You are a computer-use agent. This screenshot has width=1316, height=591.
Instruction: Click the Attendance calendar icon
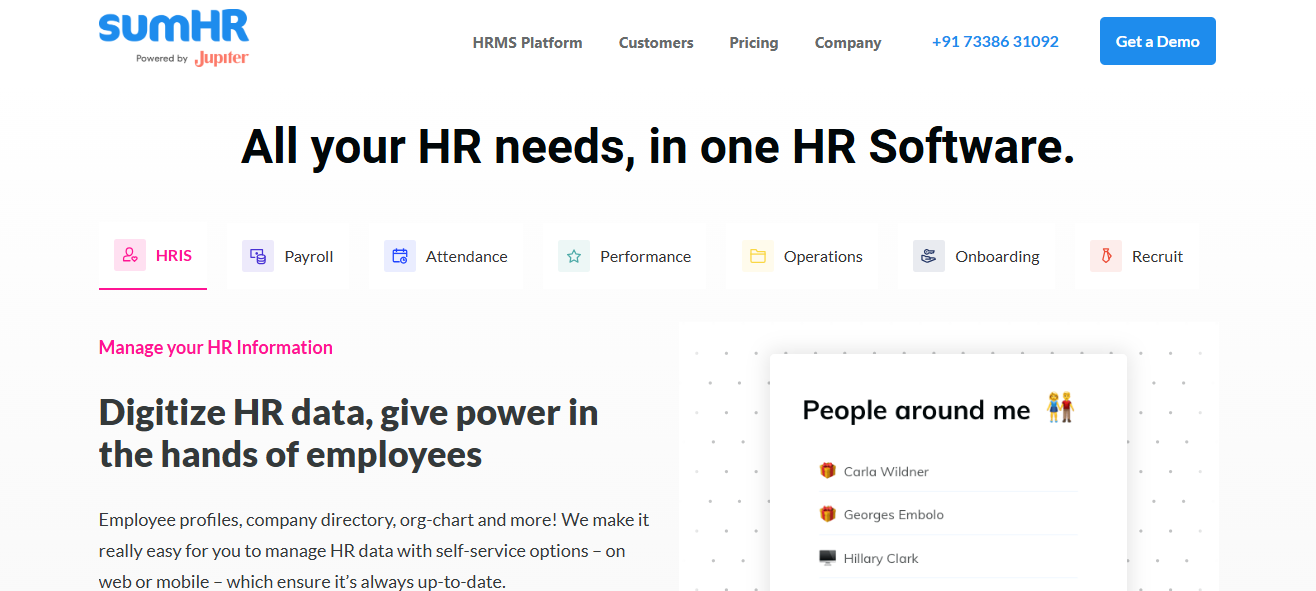point(400,256)
